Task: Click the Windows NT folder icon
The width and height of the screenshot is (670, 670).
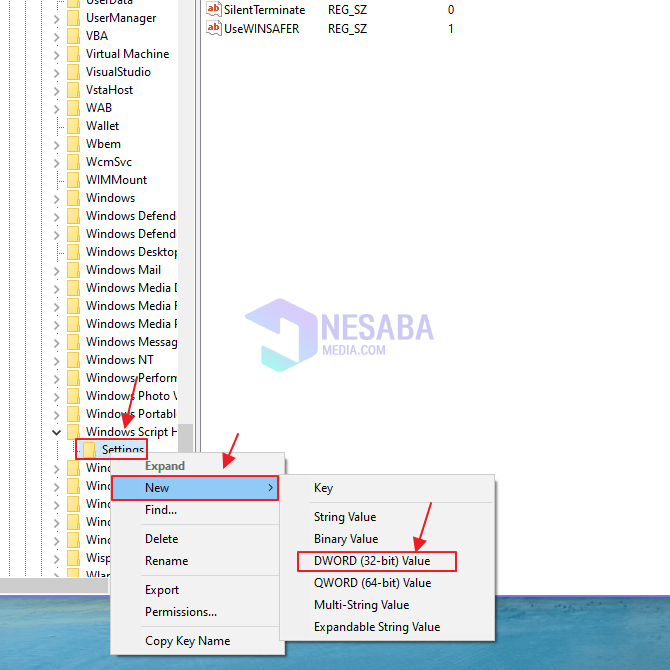Action: click(73, 360)
